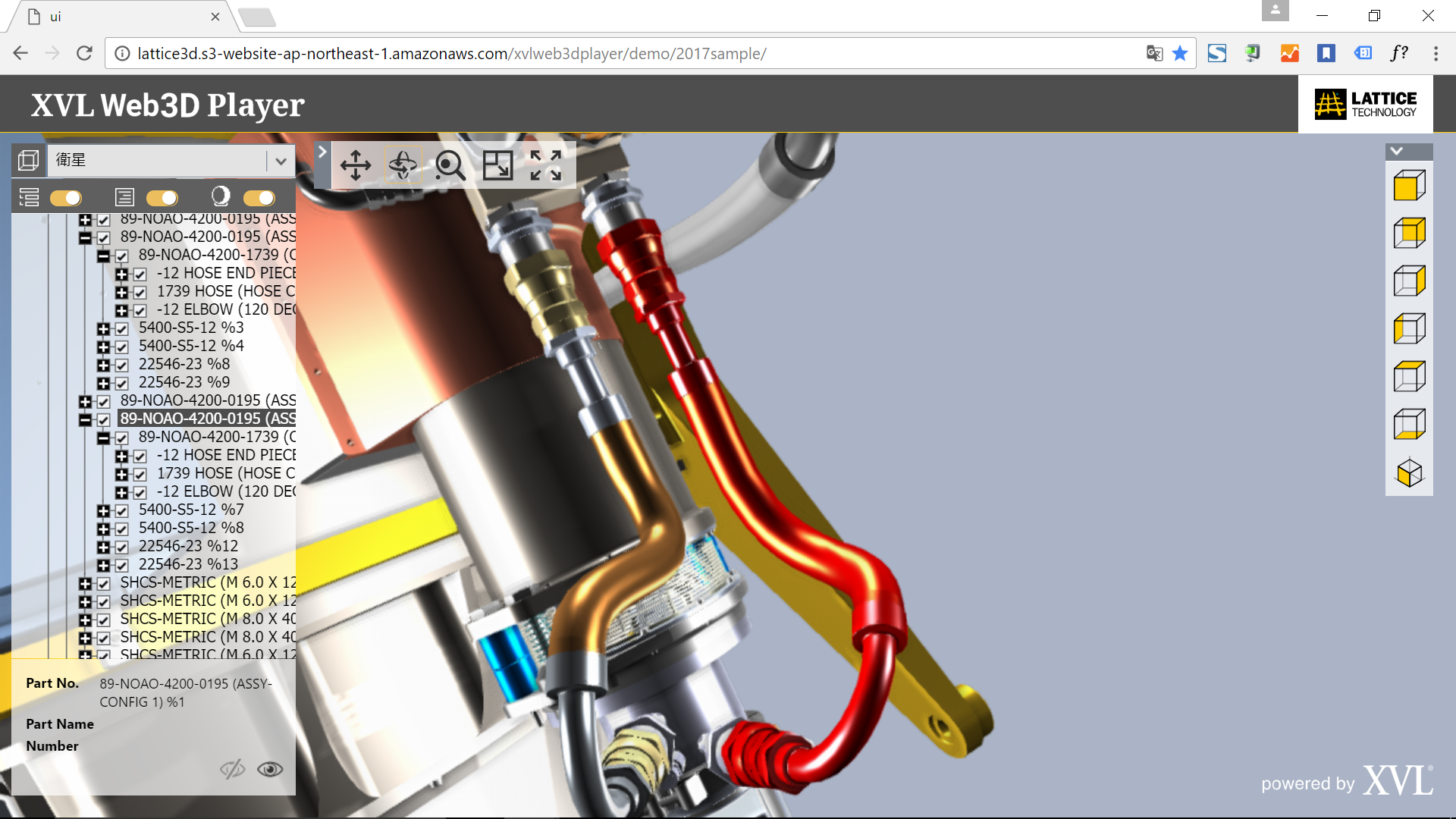Expand the 5400-S5-12 %8 node

pos(104,529)
